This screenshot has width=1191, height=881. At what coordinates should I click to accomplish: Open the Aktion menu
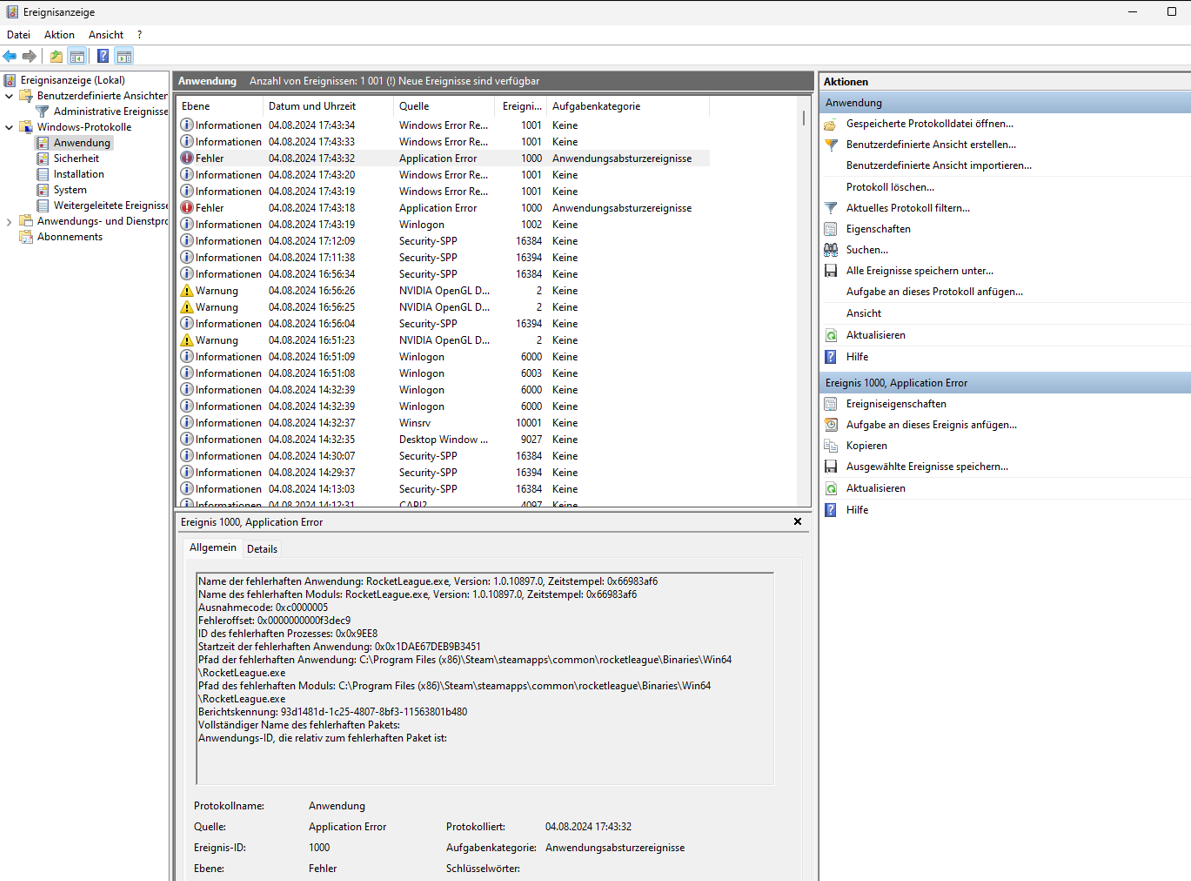59,35
